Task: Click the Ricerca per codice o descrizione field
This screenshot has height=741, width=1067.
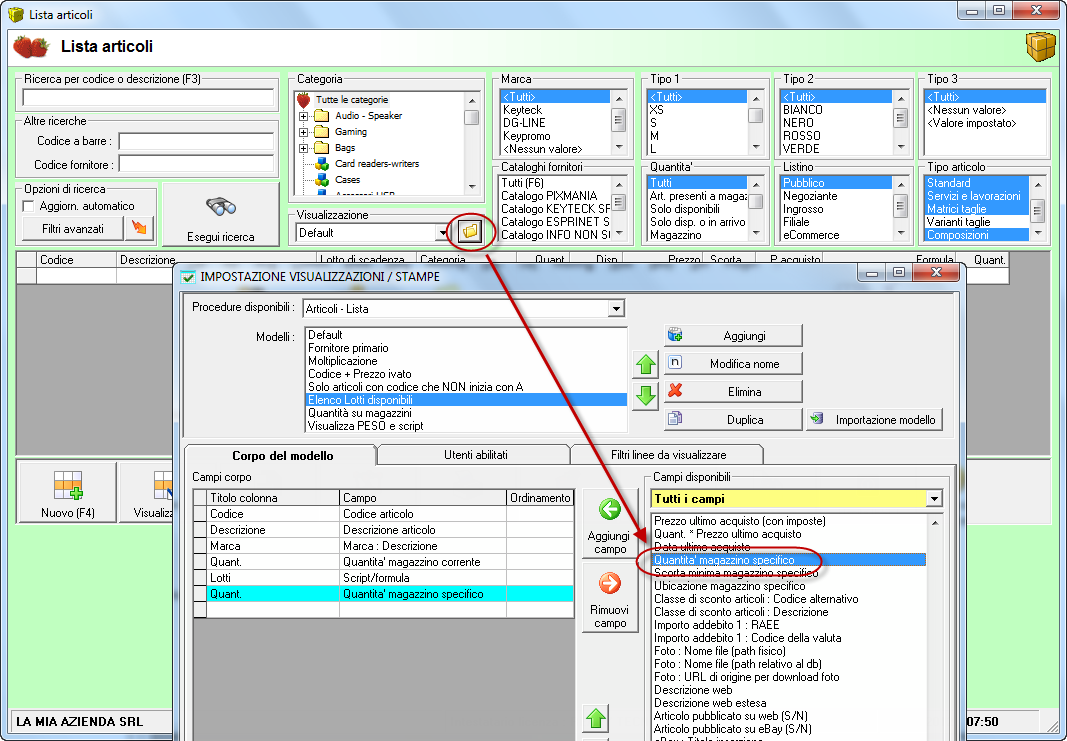Action: point(148,98)
